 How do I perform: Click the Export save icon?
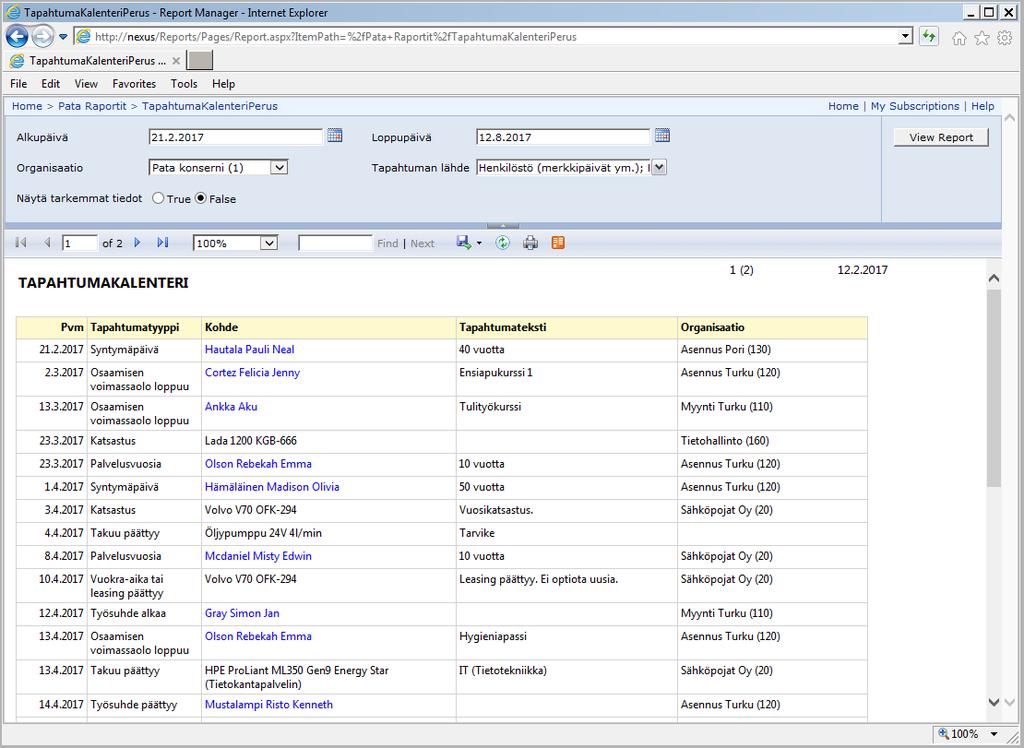[464, 243]
